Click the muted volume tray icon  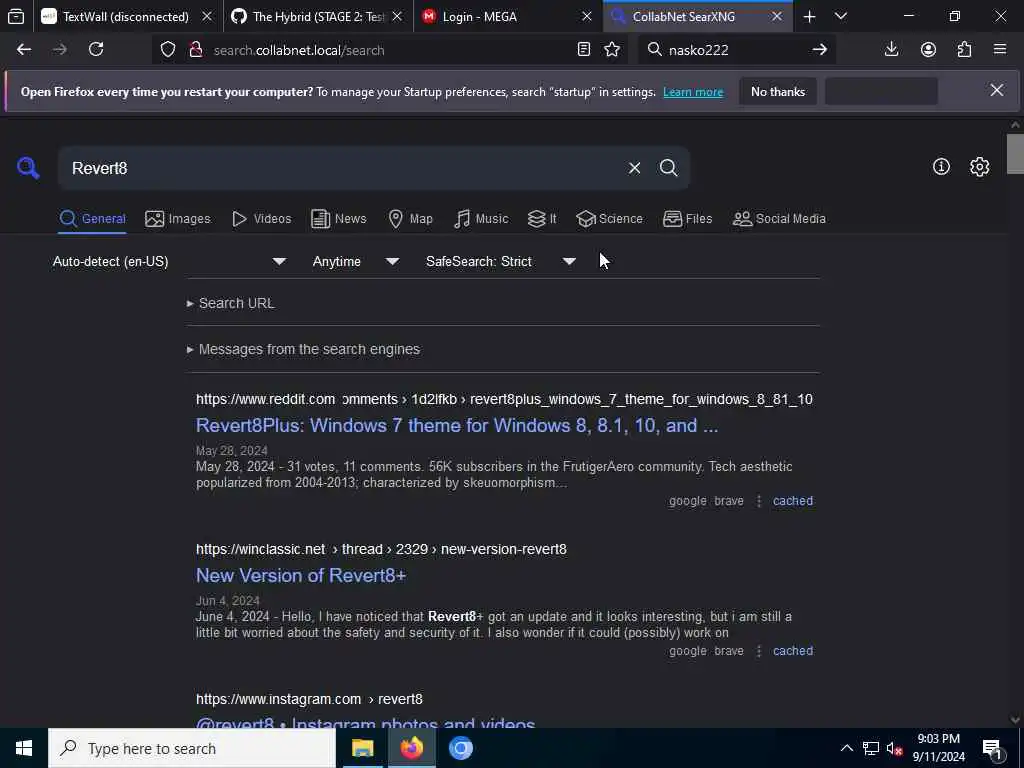click(895, 748)
